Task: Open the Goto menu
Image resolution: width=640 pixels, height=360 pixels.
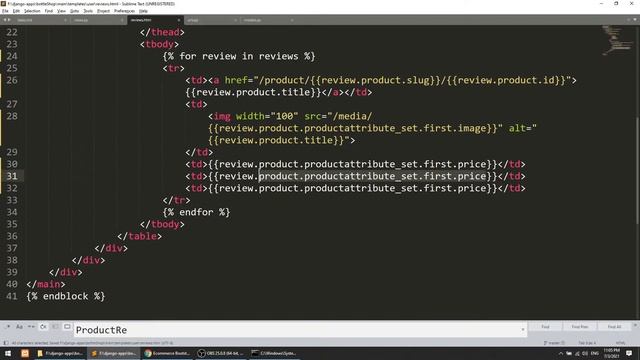Action: click(74, 11)
